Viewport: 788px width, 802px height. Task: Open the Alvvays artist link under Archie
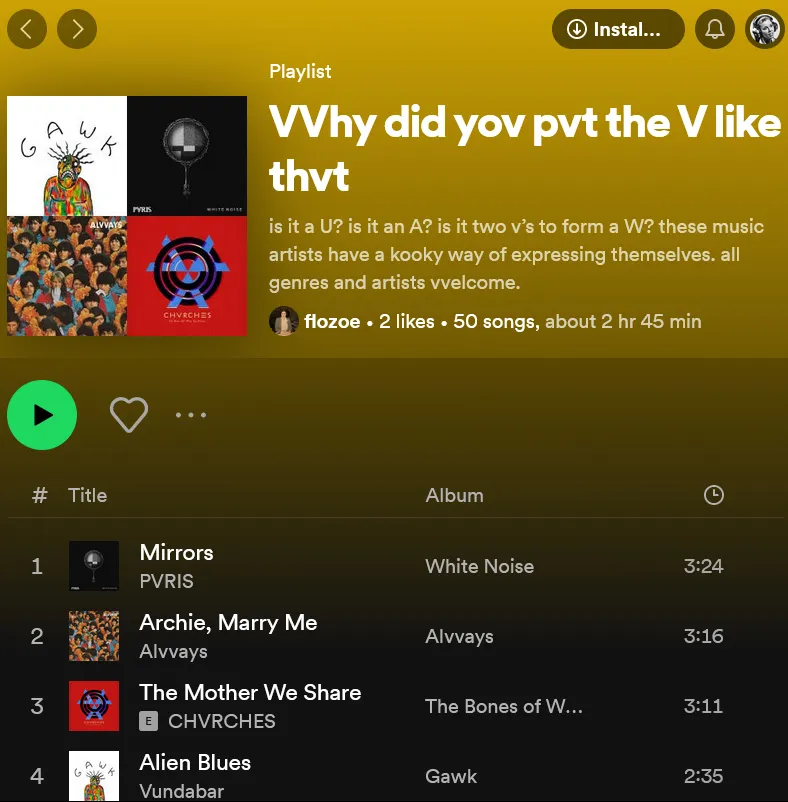click(x=173, y=651)
